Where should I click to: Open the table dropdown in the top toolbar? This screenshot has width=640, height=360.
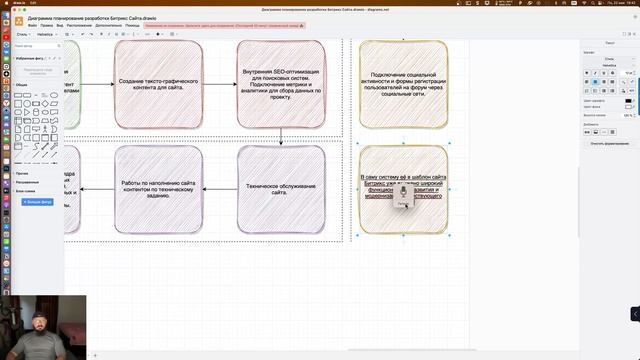173,34
